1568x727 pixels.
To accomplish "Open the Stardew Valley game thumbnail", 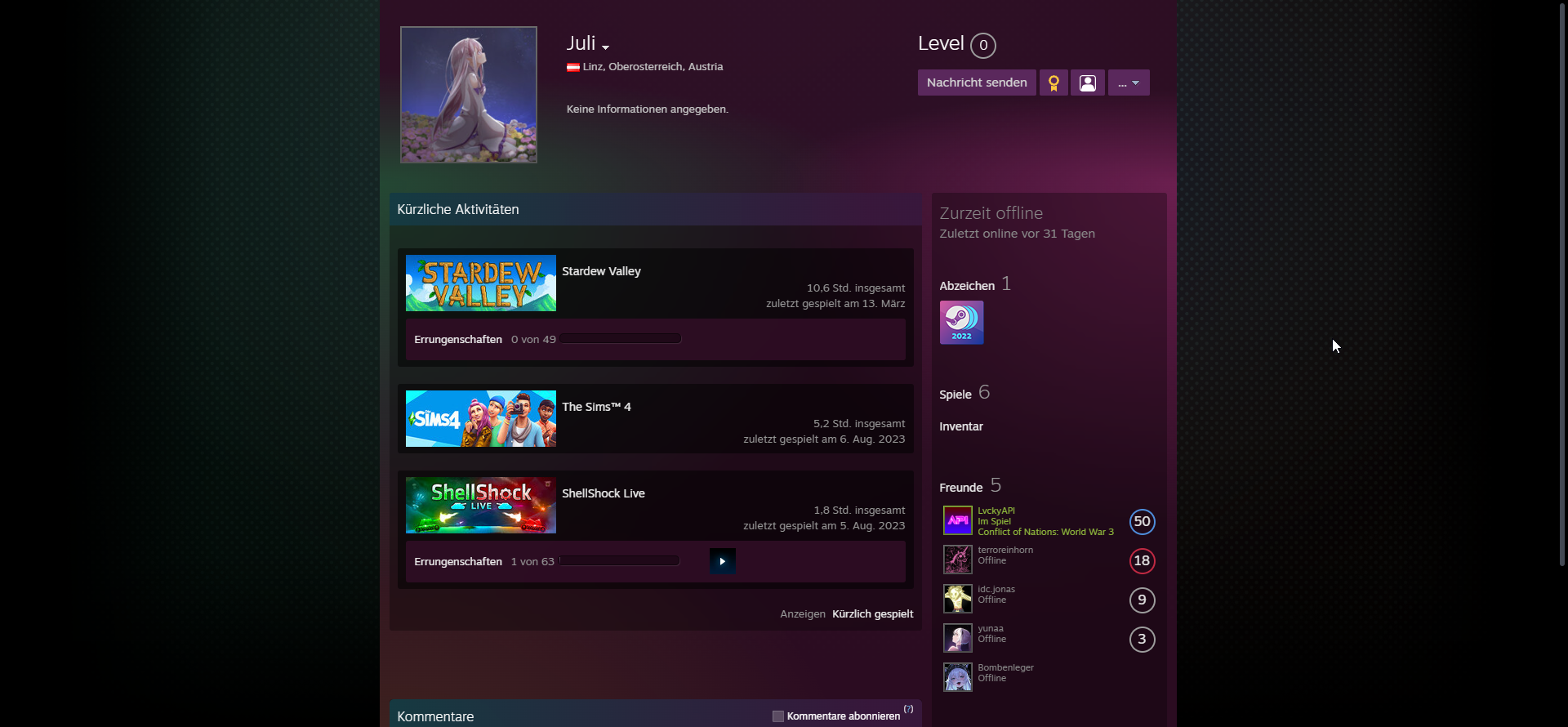I will [480, 283].
